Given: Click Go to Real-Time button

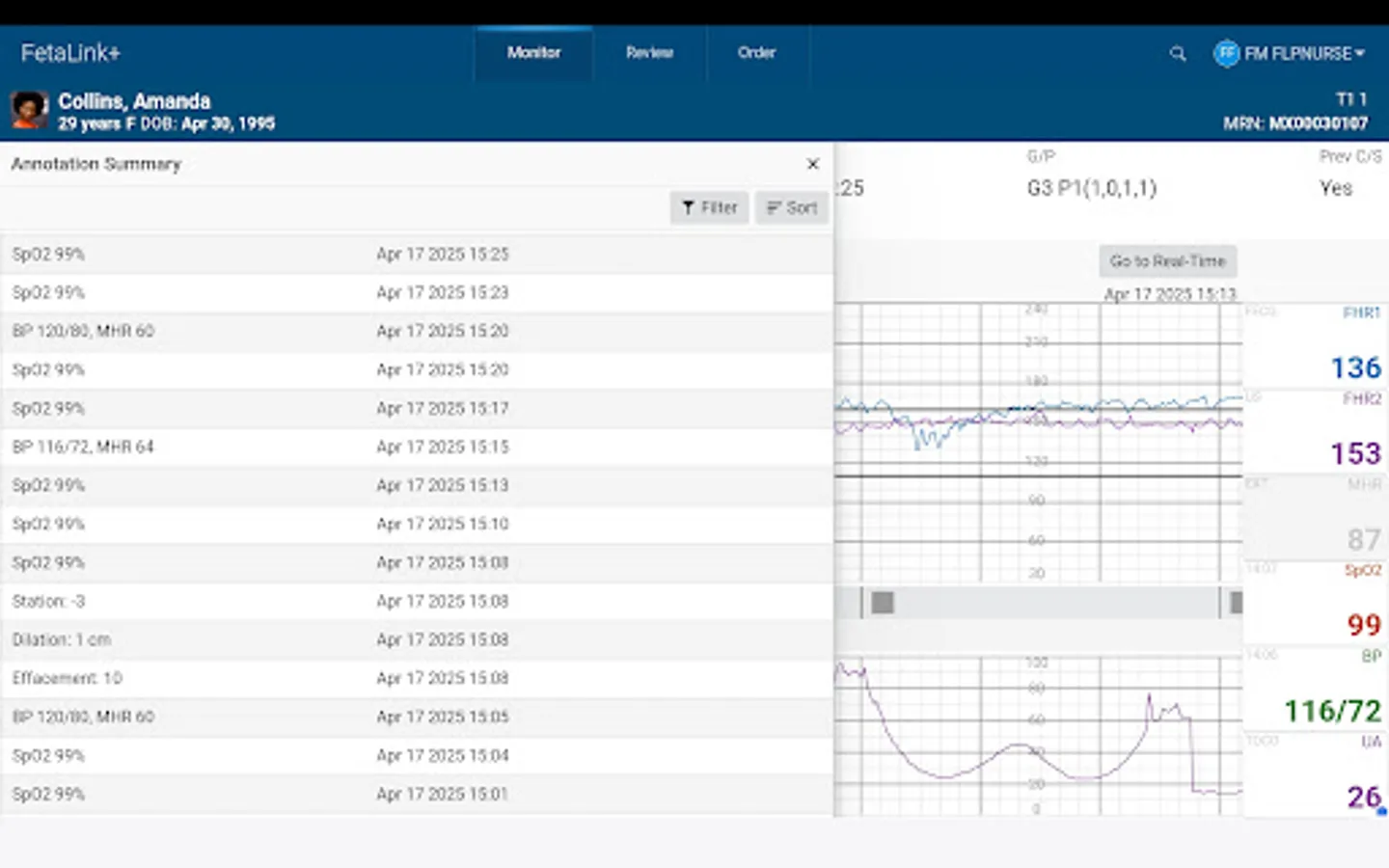Looking at the screenshot, I should click(x=1167, y=261).
